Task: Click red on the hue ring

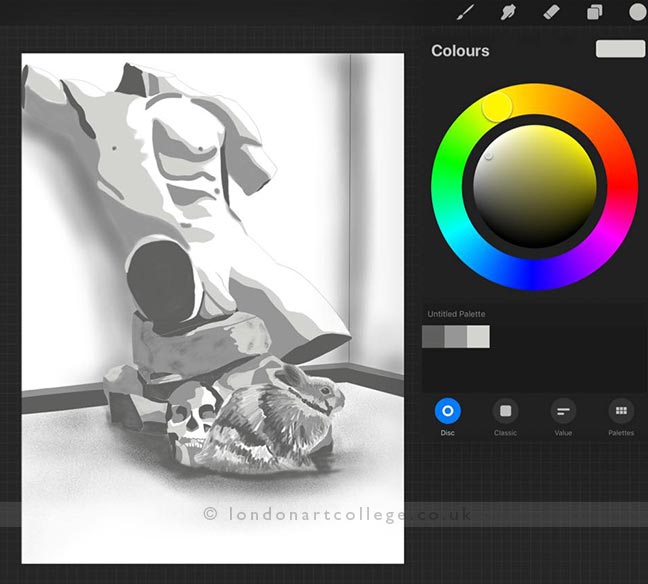Action: tap(622, 187)
